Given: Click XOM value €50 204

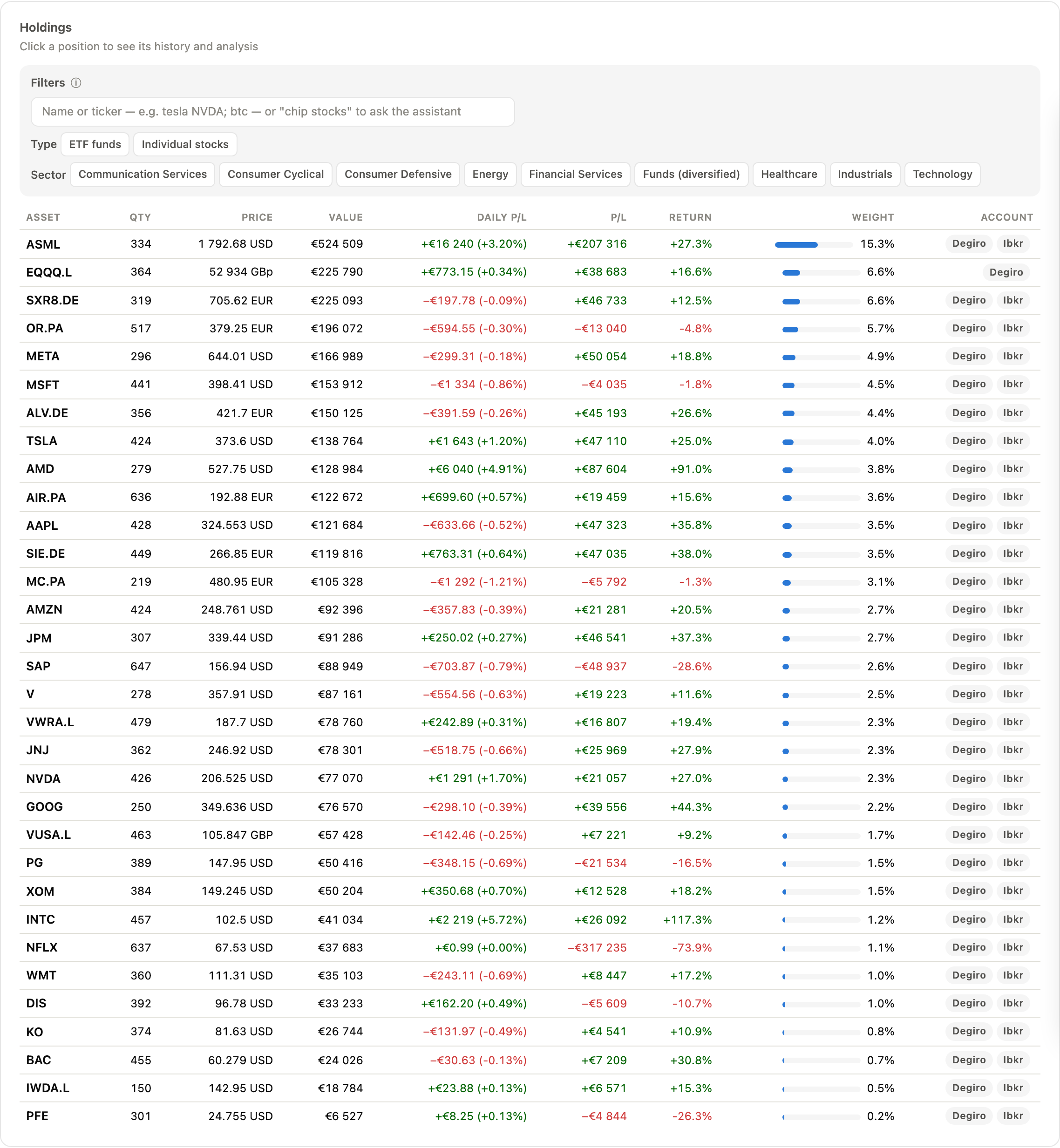Looking at the screenshot, I should click(x=340, y=891).
